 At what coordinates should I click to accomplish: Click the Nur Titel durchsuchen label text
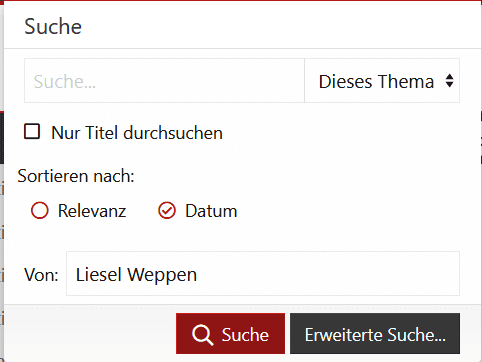pyautogui.click(x=137, y=133)
